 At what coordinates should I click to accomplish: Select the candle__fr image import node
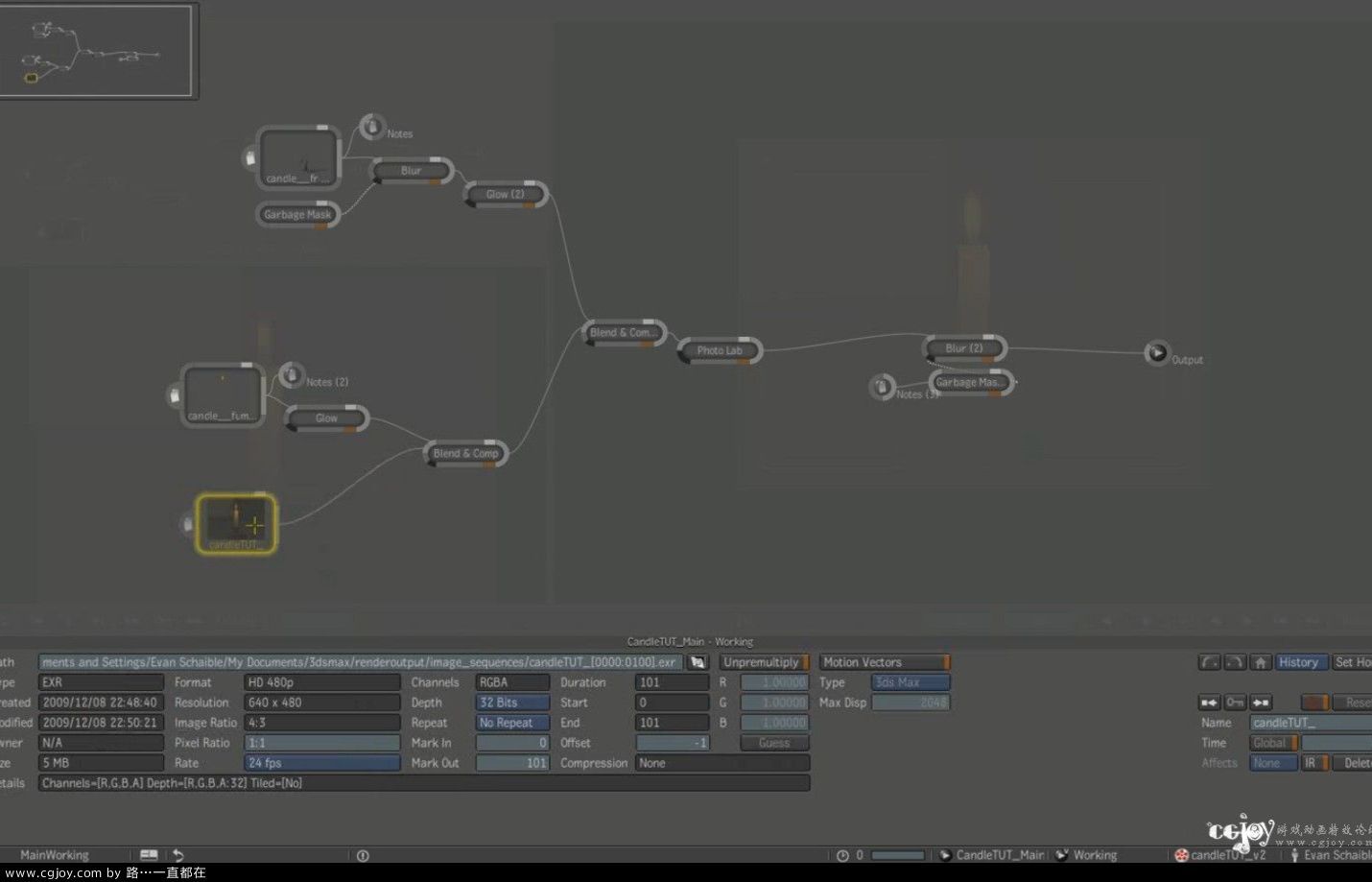tap(299, 157)
